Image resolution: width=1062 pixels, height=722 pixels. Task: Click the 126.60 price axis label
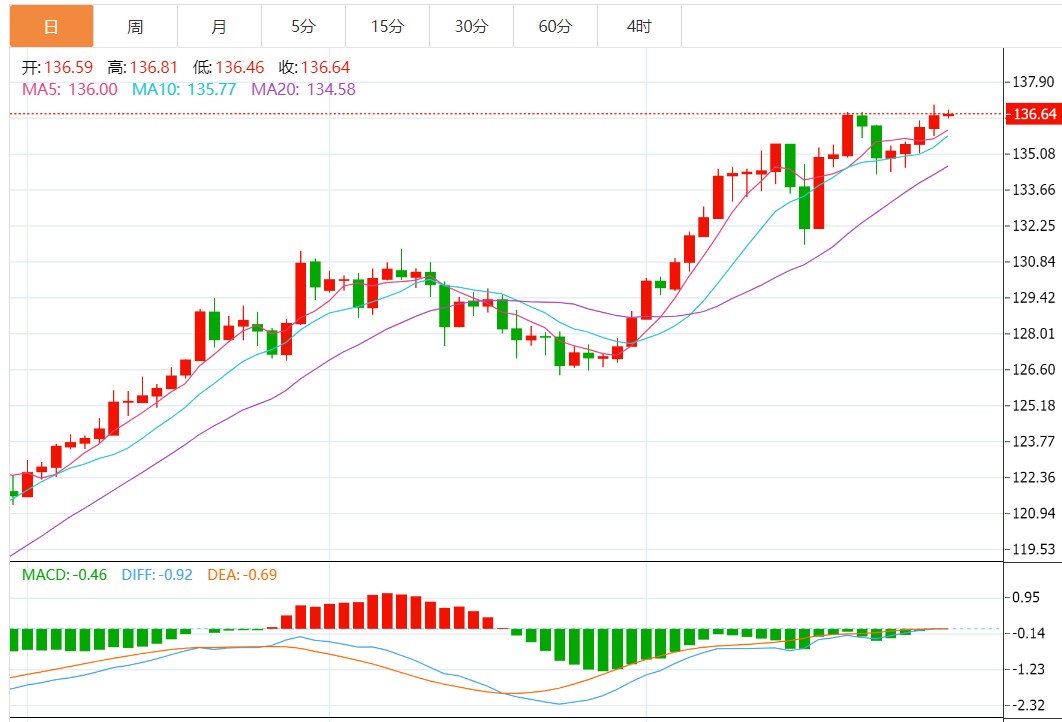click(1034, 369)
